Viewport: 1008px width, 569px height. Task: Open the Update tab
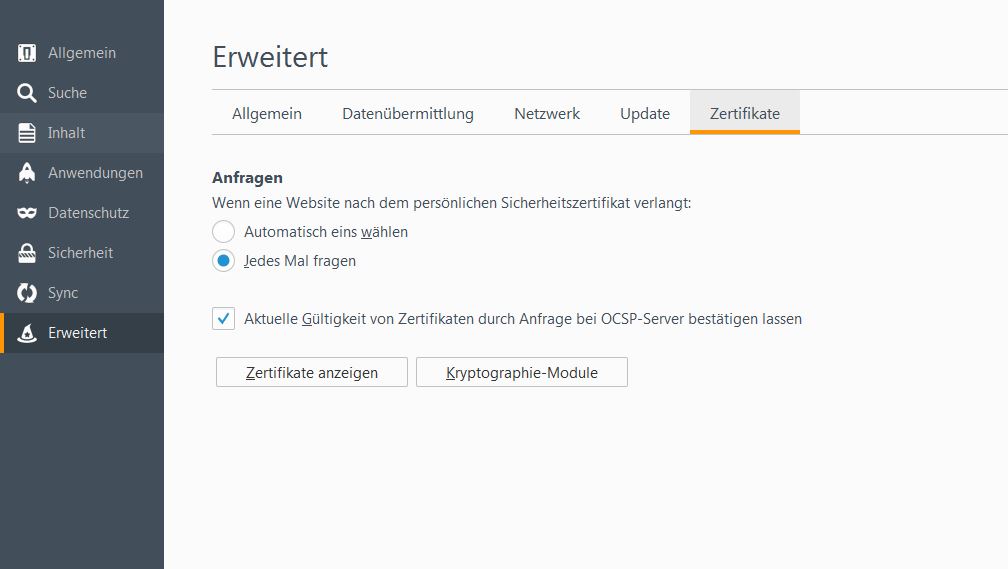point(645,114)
